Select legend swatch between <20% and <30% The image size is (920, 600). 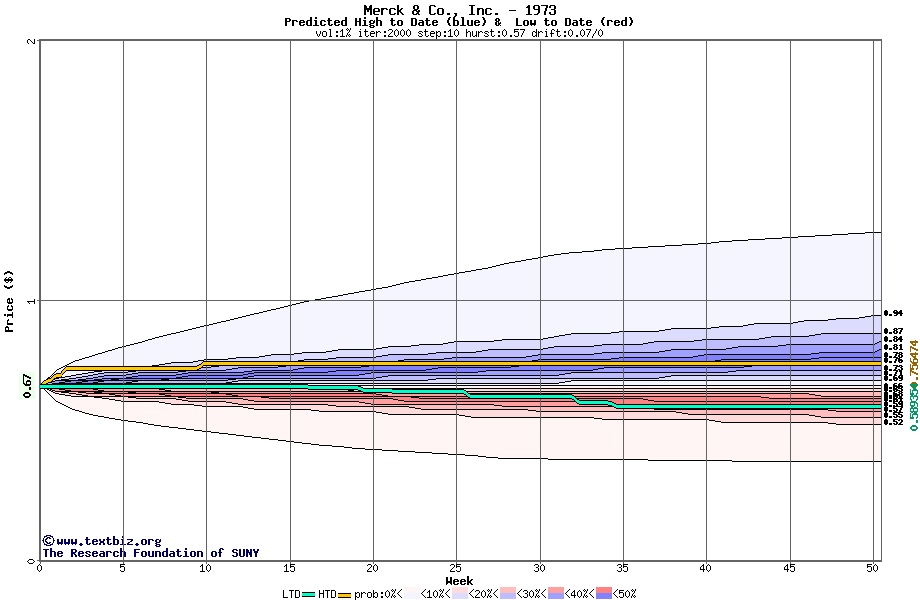(508, 594)
